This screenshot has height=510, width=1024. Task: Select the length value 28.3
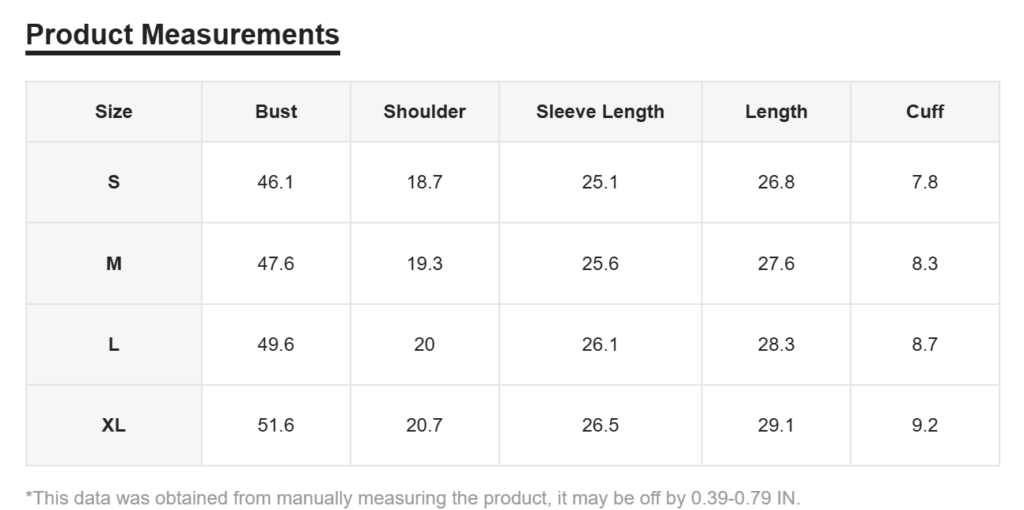click(x=776, y=344)
